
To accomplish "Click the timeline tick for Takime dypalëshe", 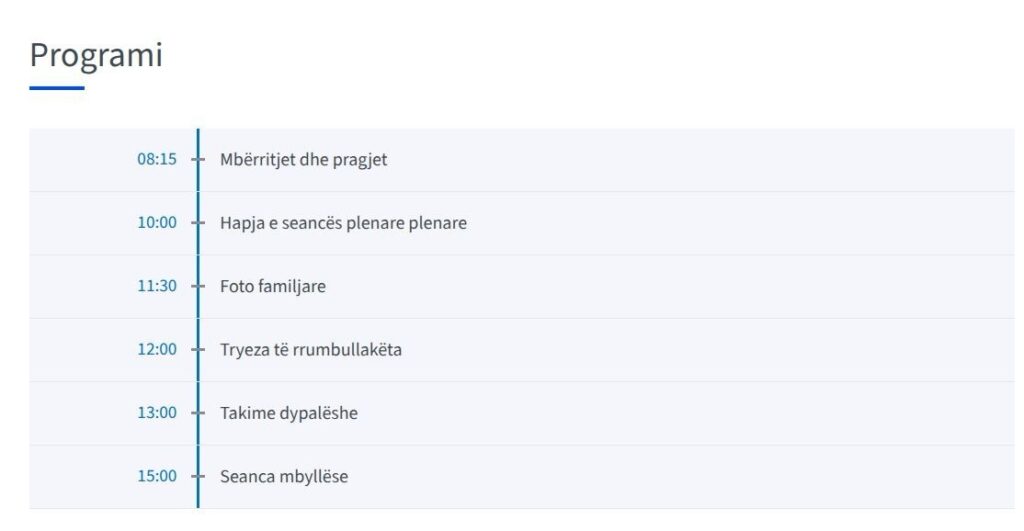I will (197, 413).
